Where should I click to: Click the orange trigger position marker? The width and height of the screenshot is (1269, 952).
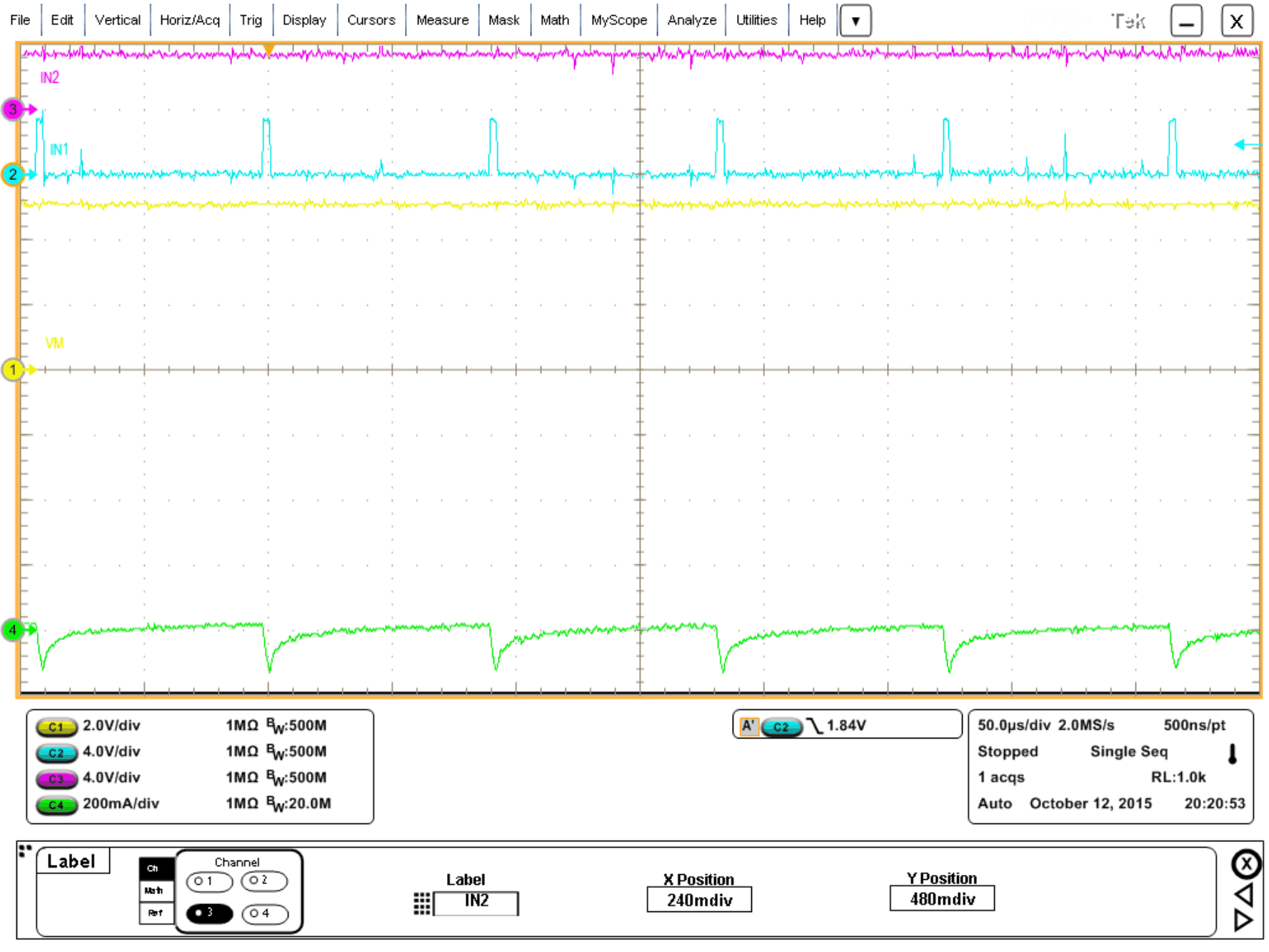tap(270, 49)
